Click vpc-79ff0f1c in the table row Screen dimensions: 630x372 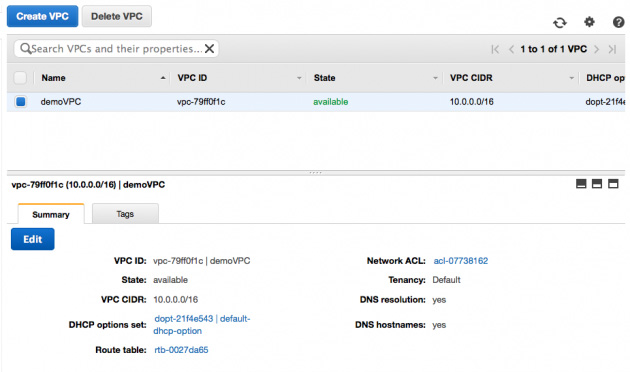coord(201,102)
